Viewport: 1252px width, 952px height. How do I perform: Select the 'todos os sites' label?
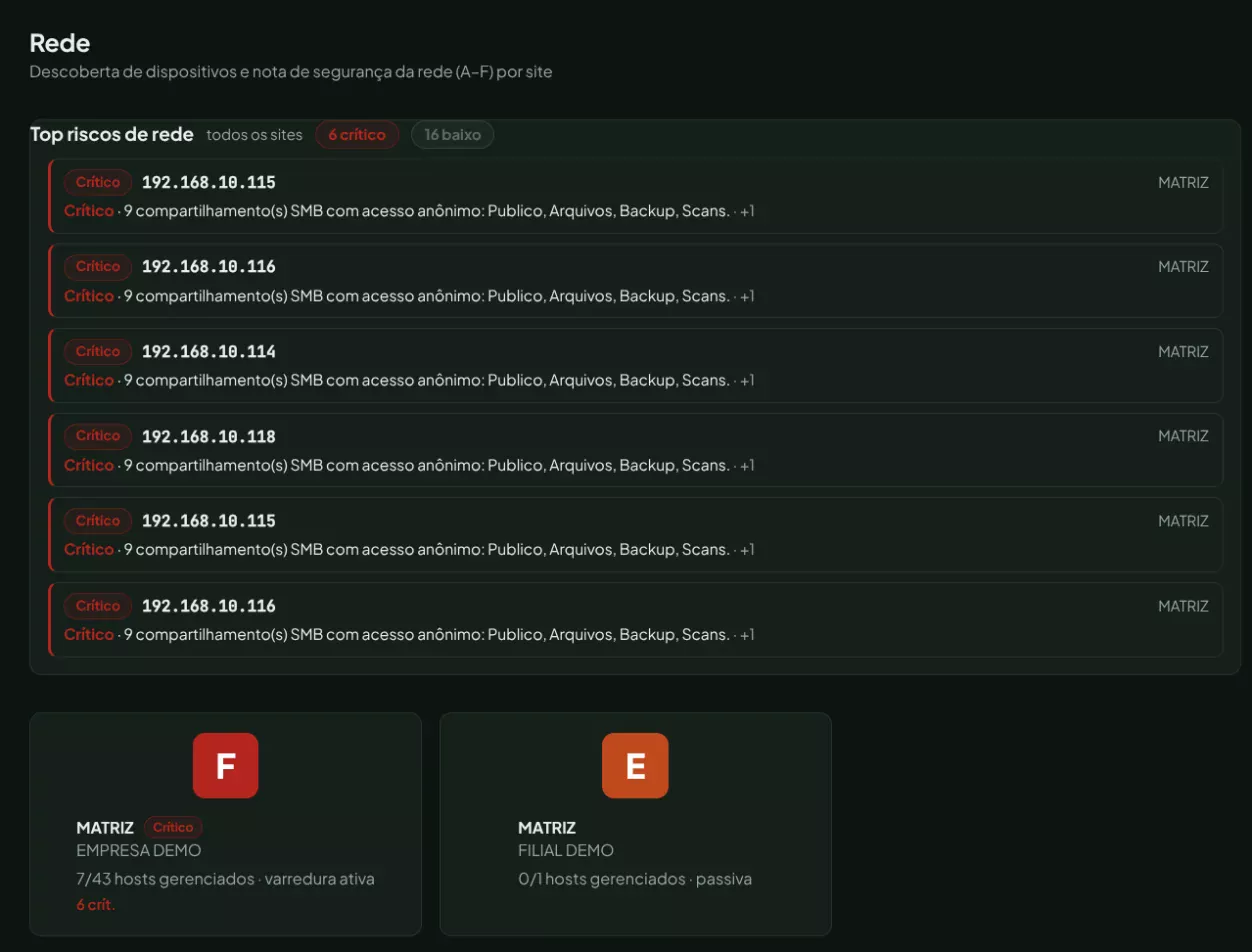254,135
